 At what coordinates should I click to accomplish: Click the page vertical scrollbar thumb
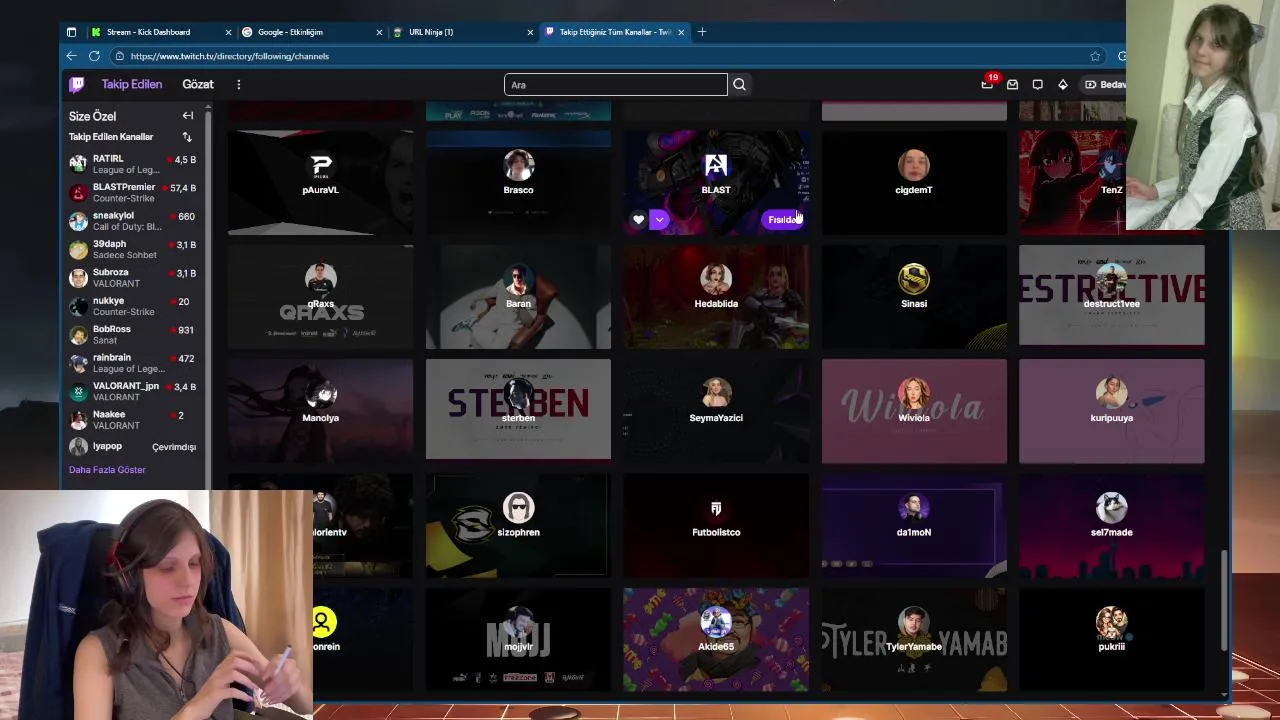pyautogui.click(x=1224, y=600)
